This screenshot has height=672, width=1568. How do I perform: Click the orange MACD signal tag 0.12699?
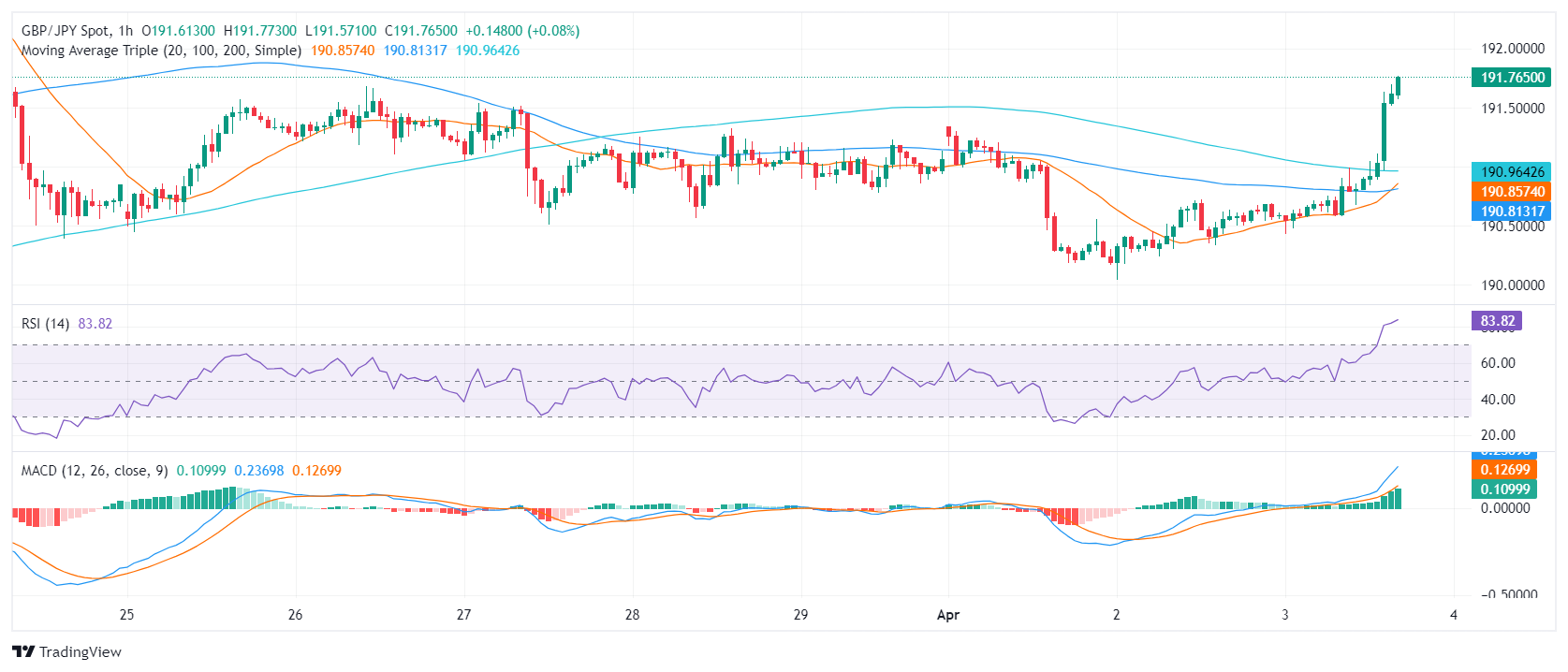1504,470
